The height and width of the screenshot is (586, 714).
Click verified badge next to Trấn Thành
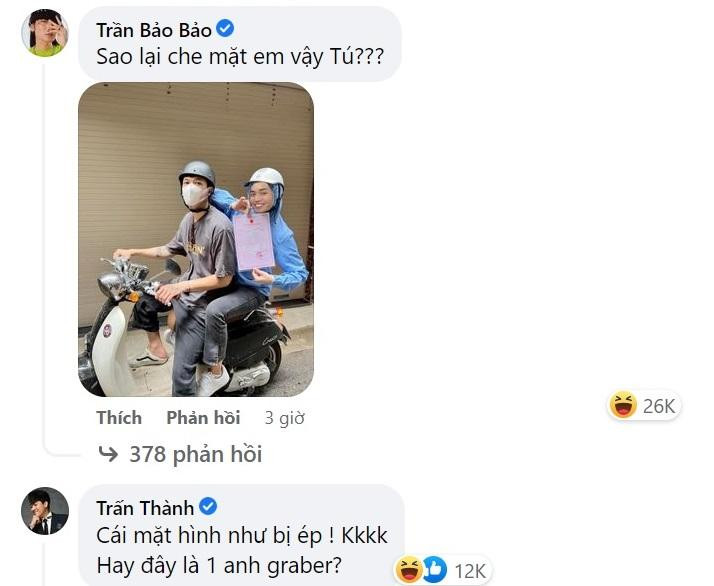pyautogui.click(x=208, y=506)
